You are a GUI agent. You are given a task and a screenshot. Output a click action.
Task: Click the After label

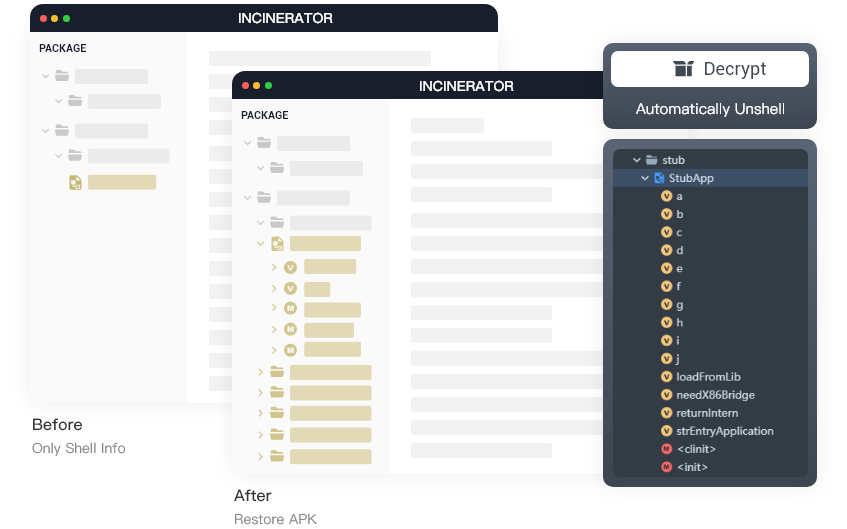point(253,495)
